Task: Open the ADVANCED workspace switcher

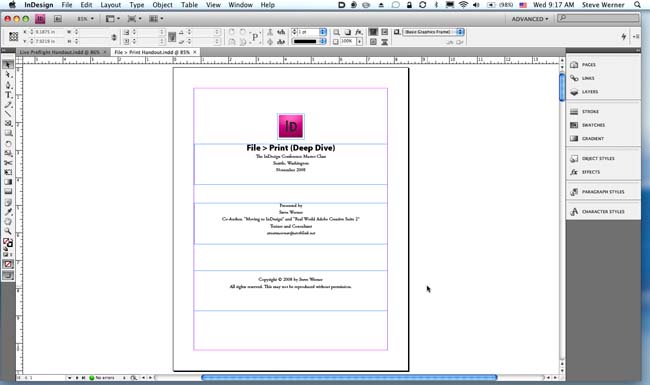Action: [x=529, y=19]
